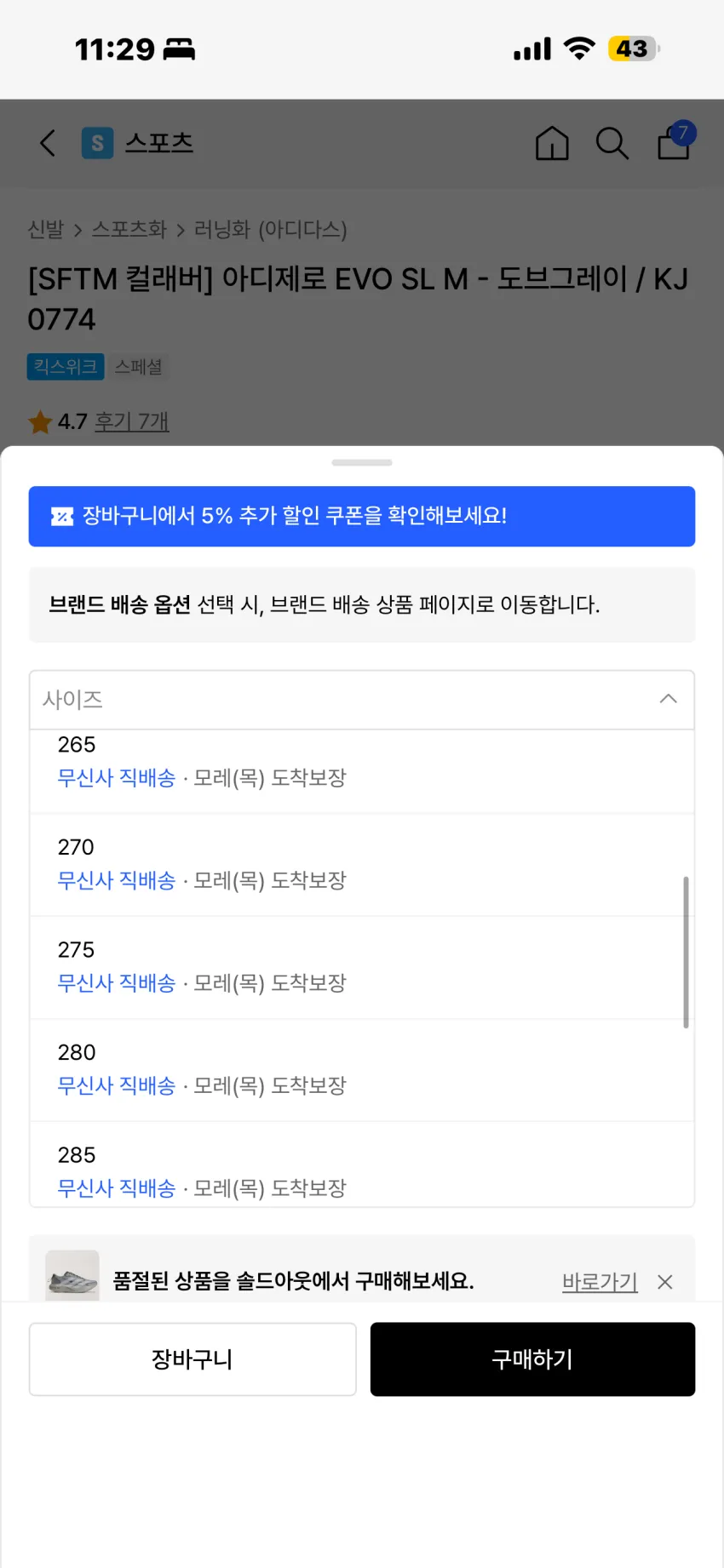Tap the 킥스위크 tag
Image resolution: width=724 pixels, height=1568 pixels.
click(x=66, y=367)
